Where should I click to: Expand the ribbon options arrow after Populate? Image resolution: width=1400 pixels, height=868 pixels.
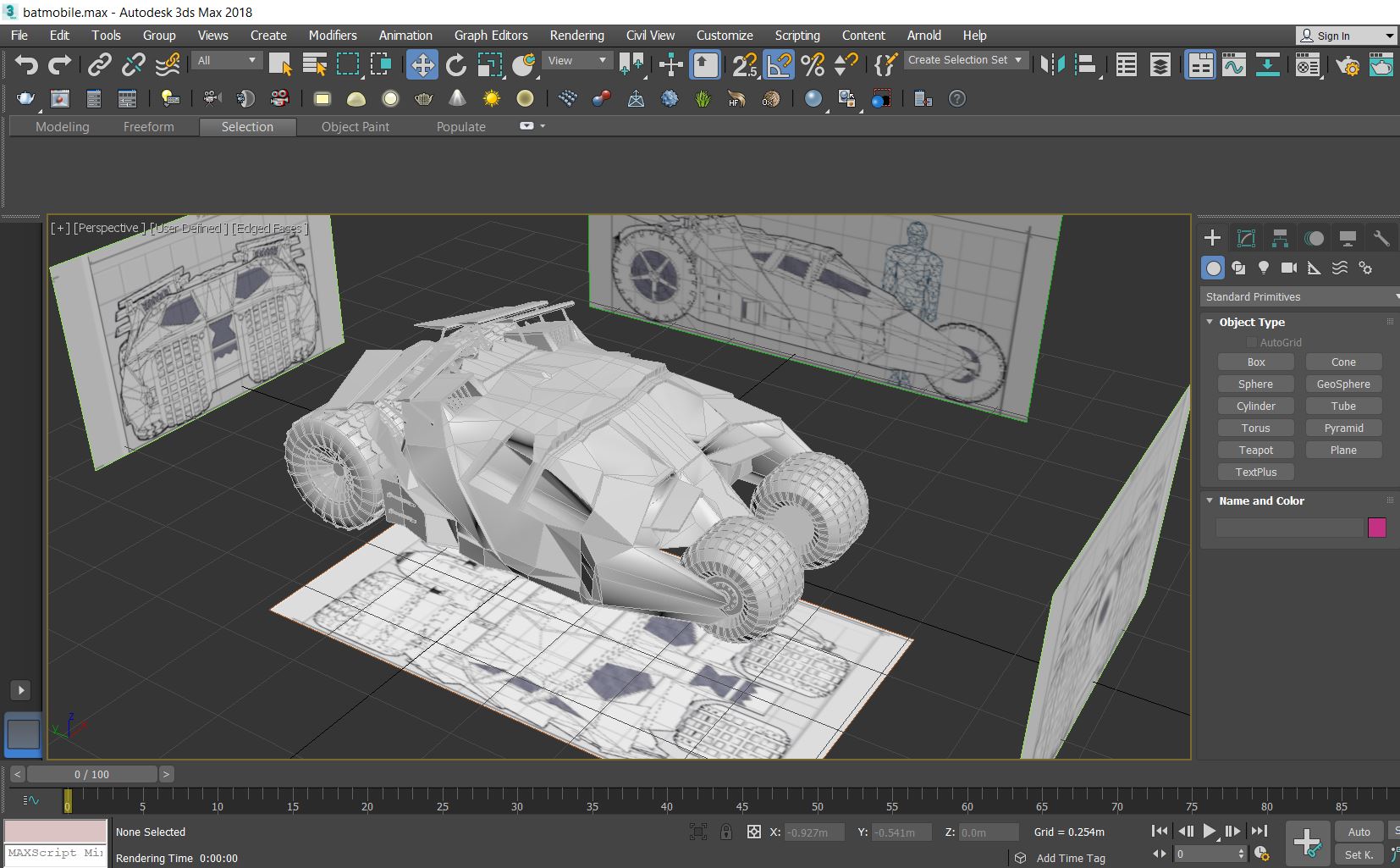(x=543, y=126)
